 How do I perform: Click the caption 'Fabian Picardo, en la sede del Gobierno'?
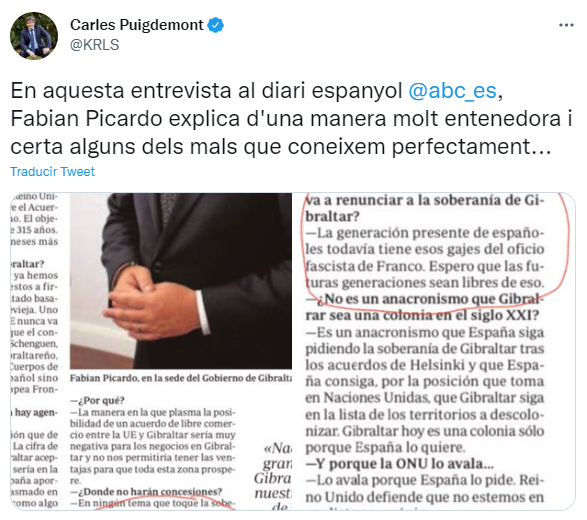(181, 378)
